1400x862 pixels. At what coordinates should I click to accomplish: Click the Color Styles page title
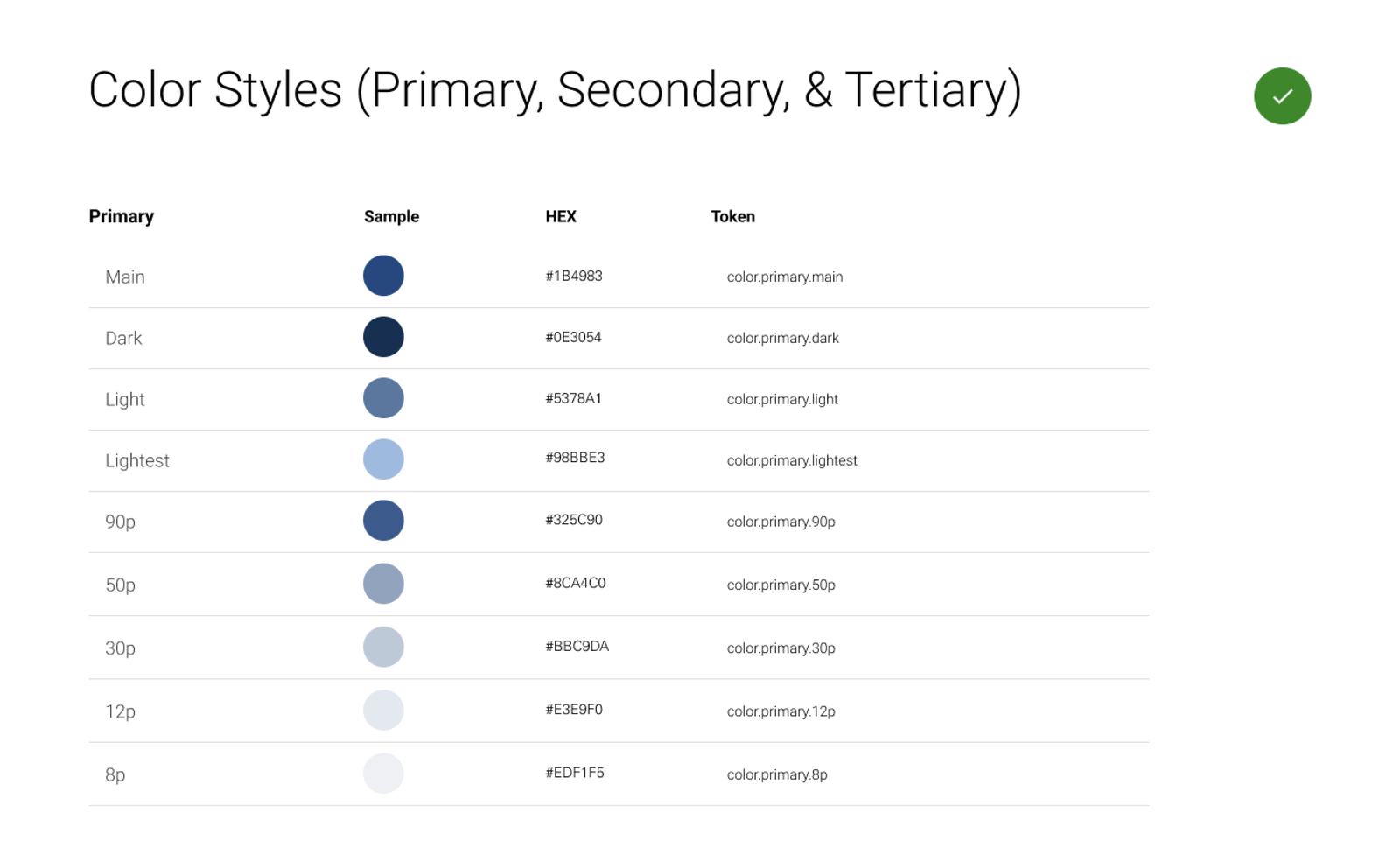click(x=555, y=90)
